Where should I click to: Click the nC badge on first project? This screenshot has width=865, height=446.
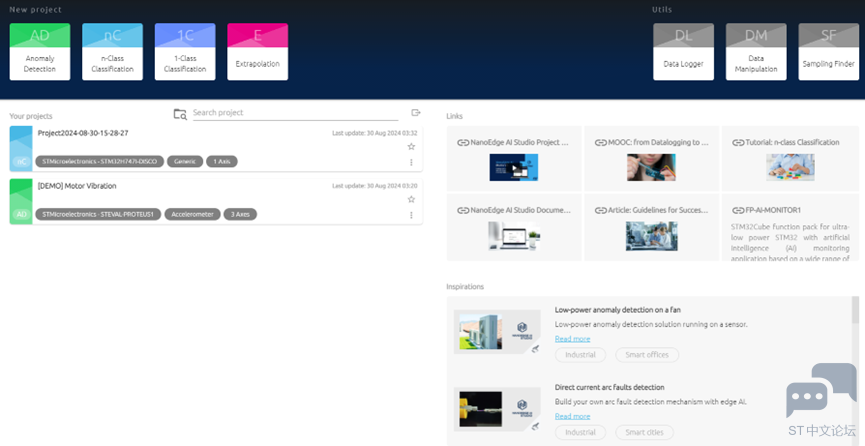tap(22, 162)
